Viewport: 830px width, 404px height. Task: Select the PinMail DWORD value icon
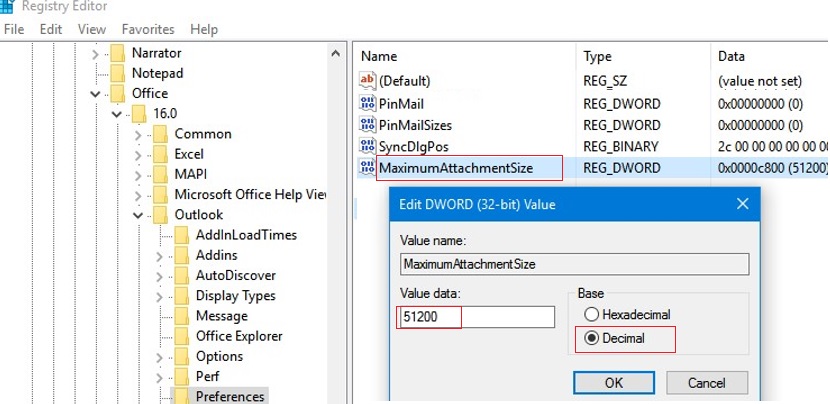pos(367,103)
